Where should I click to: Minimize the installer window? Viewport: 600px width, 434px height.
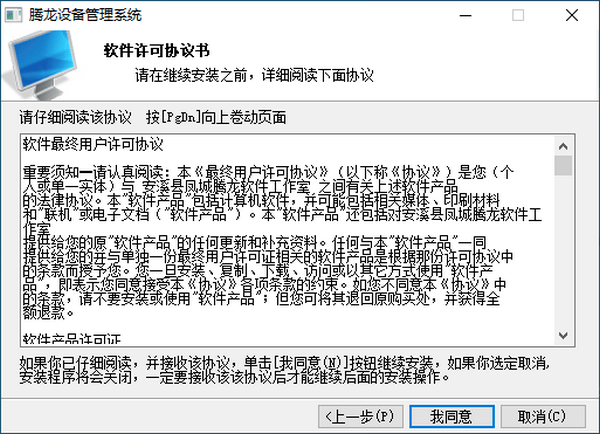(465, 15)
